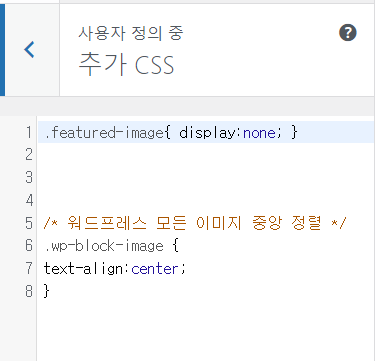This screenshot has height=361, width=375.
Task: Place cursor in .featured-image selector
Action: tap(104, 133)
